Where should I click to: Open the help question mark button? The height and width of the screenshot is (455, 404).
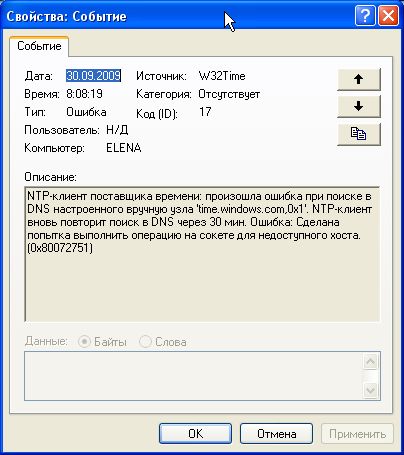click(x=365, y=16)
